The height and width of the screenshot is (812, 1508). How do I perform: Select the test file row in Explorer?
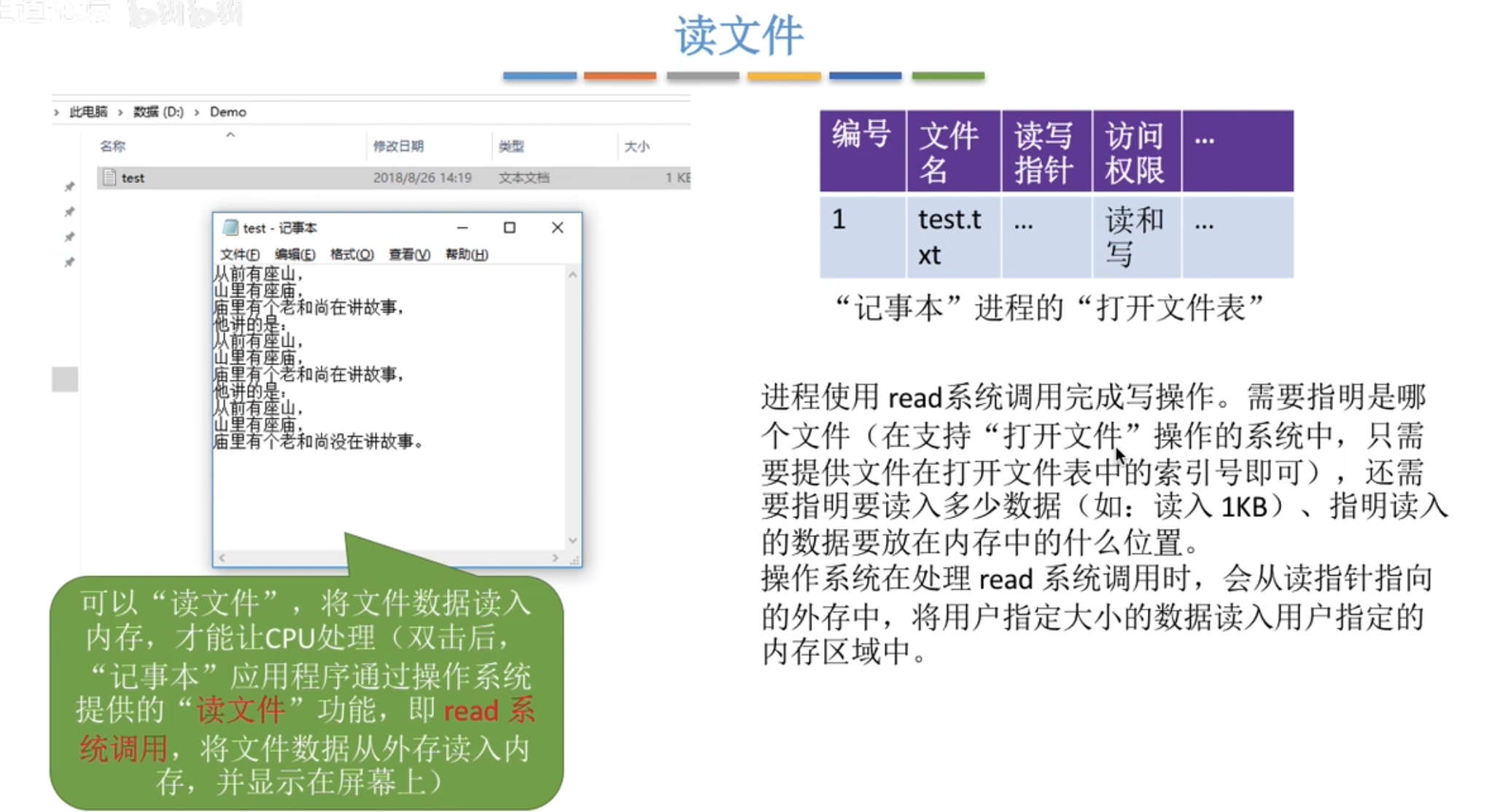(394, 178)
